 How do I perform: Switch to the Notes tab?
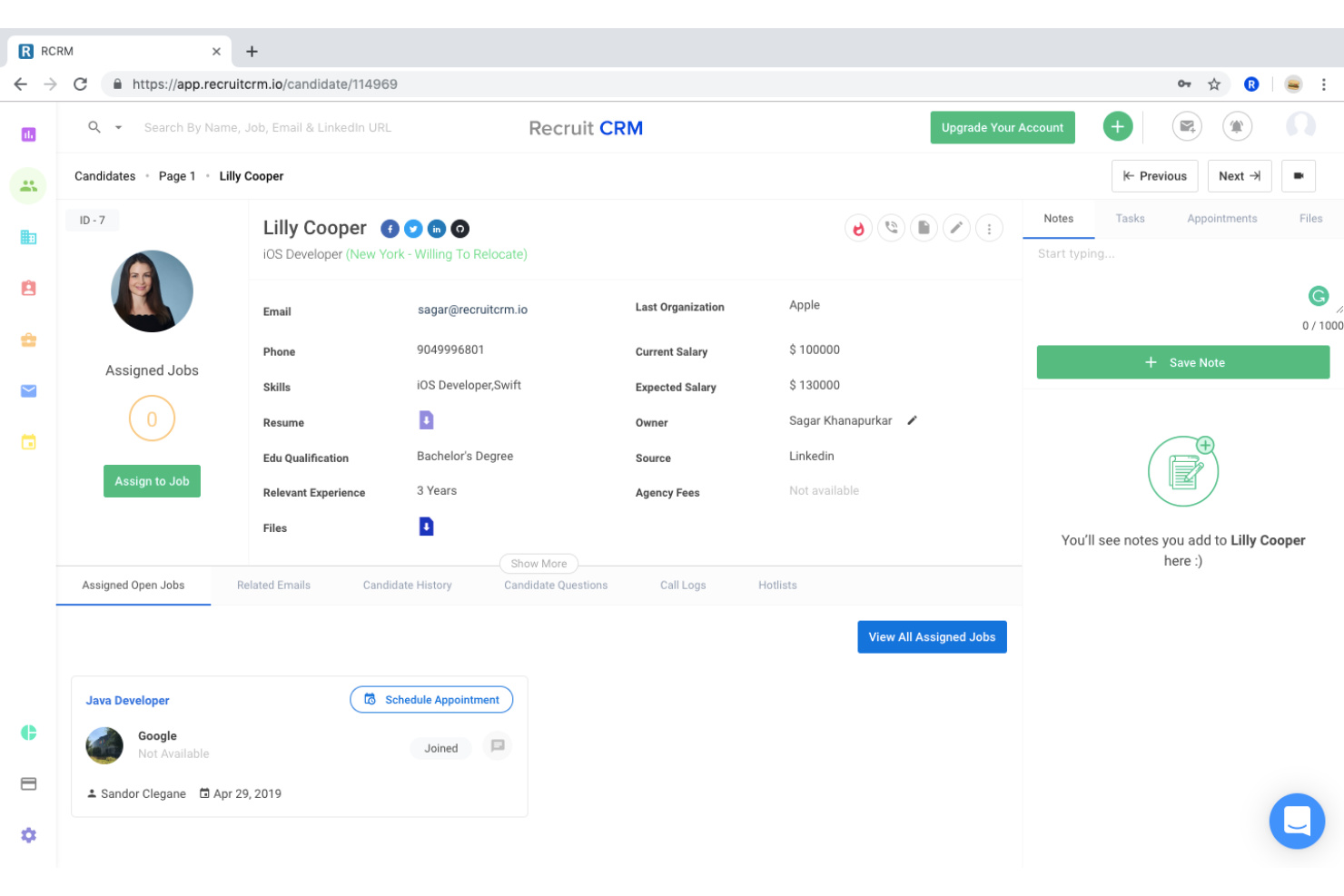(1058, 219)
